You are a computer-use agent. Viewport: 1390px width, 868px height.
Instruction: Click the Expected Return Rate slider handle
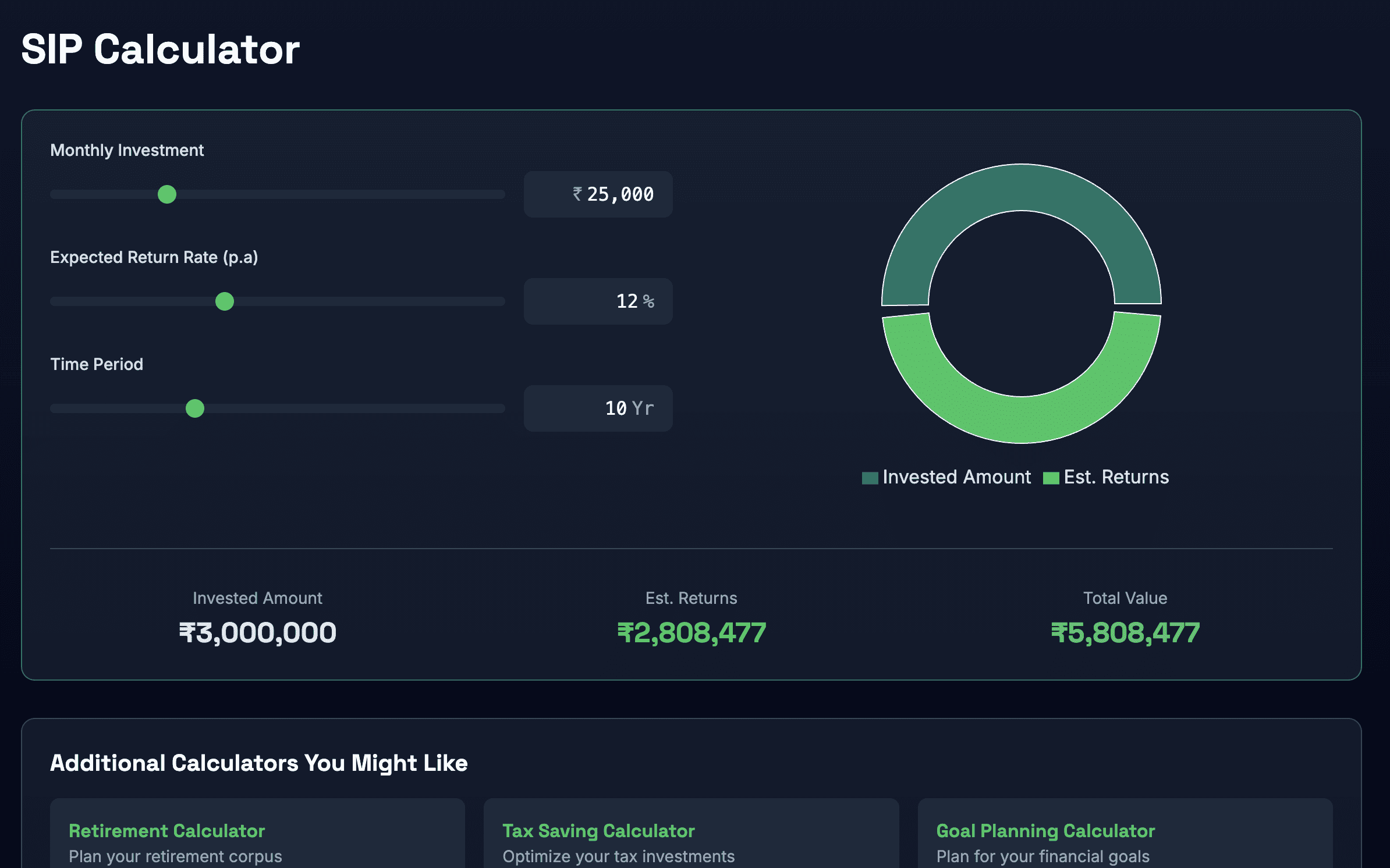click(x=225, y=301)
